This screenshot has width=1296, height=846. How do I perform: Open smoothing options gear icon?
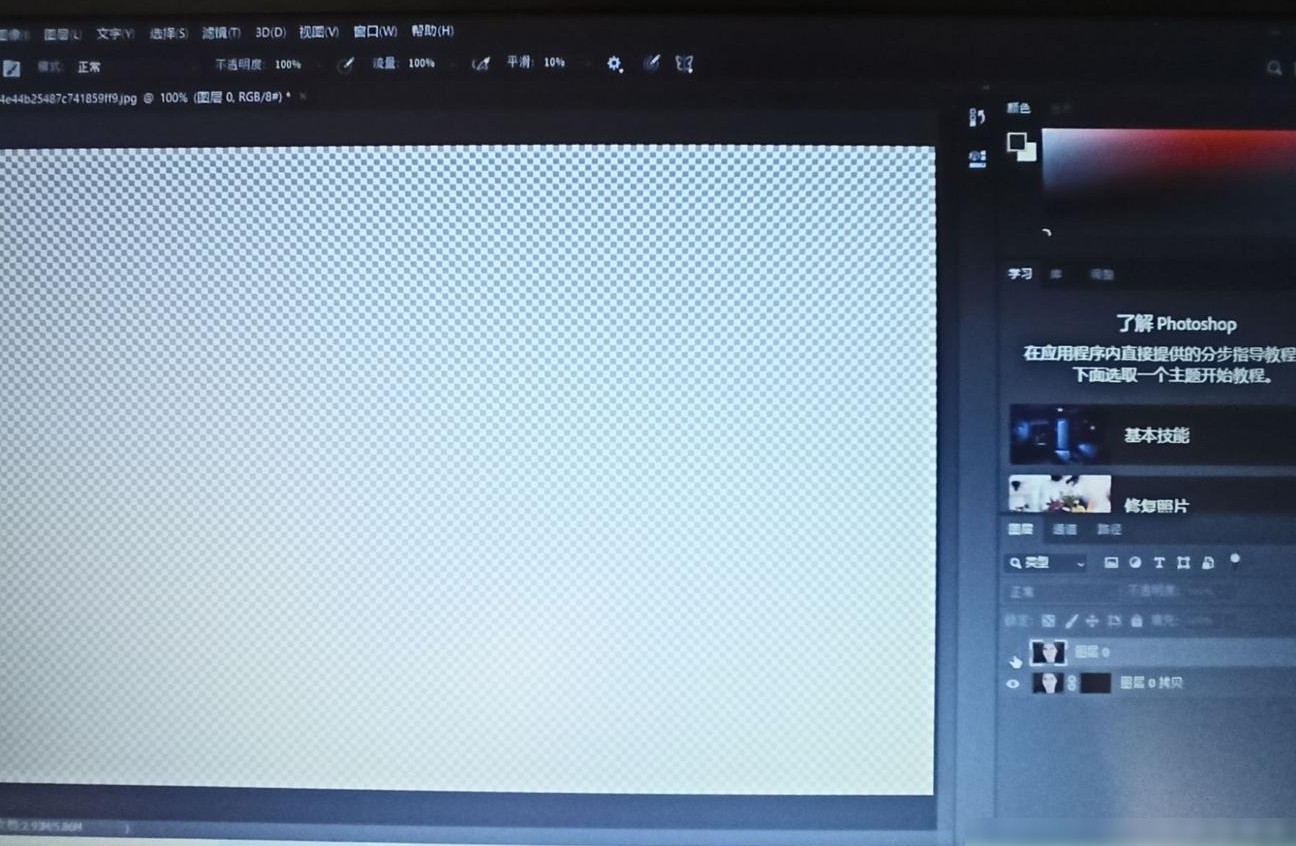pyautogui.click(x=615, y=64)
